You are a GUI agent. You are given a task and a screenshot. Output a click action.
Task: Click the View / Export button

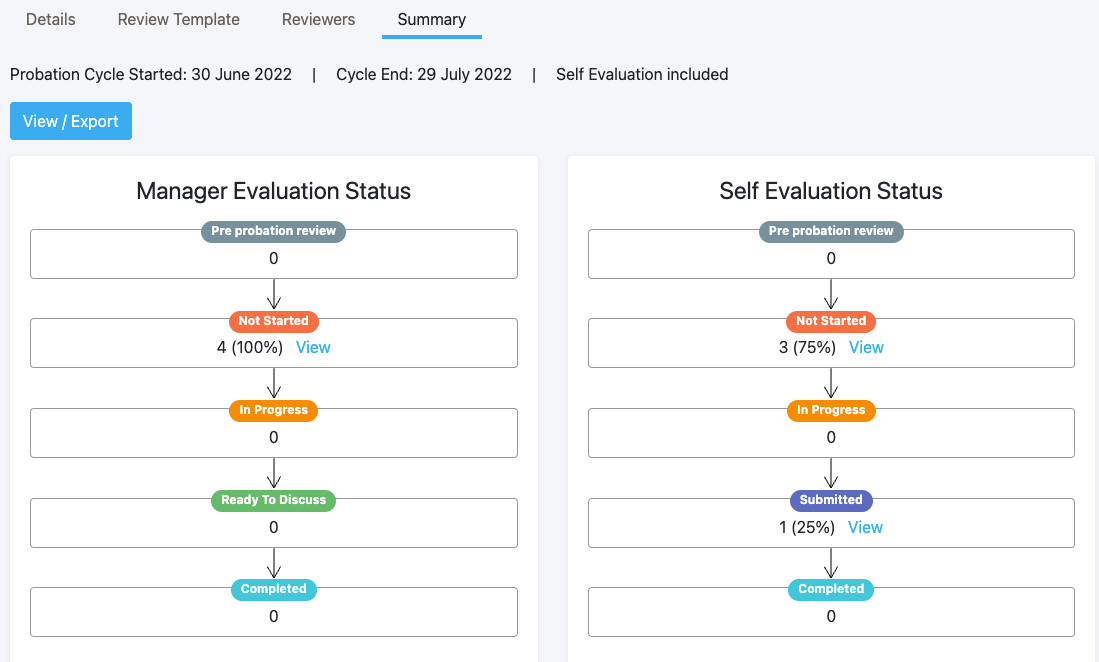coord(71,121)
